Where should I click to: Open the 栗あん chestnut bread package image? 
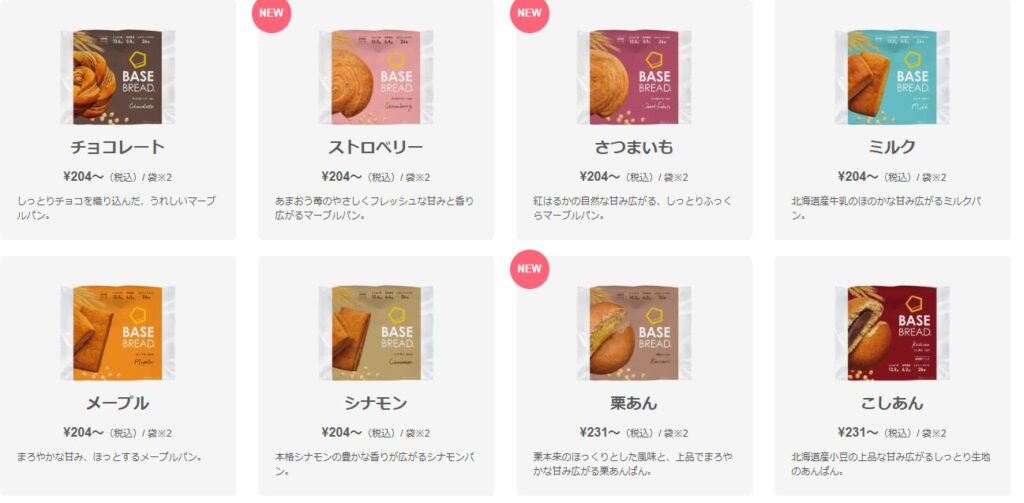point(633,333)
